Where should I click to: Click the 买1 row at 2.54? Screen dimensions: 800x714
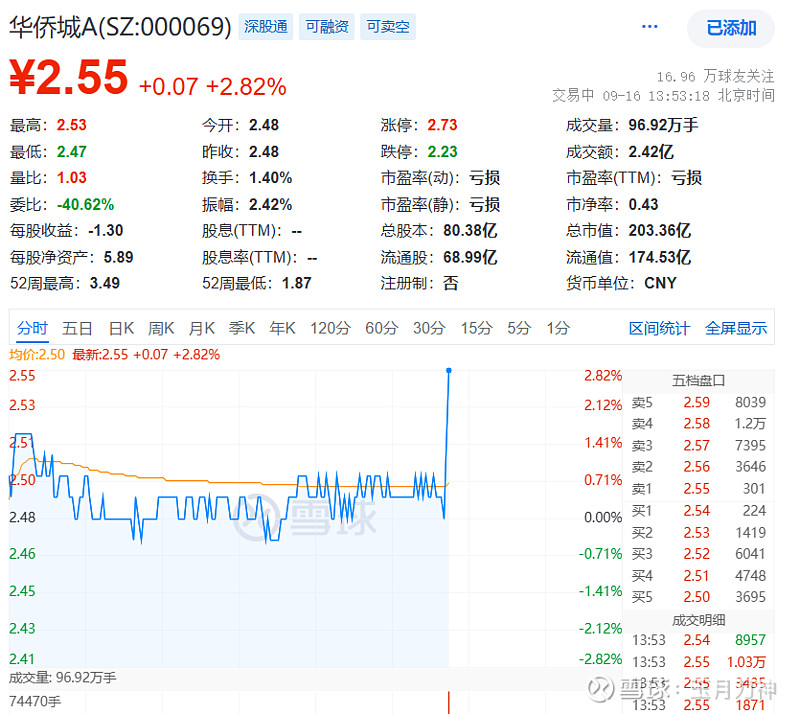(x=698, y=510)
